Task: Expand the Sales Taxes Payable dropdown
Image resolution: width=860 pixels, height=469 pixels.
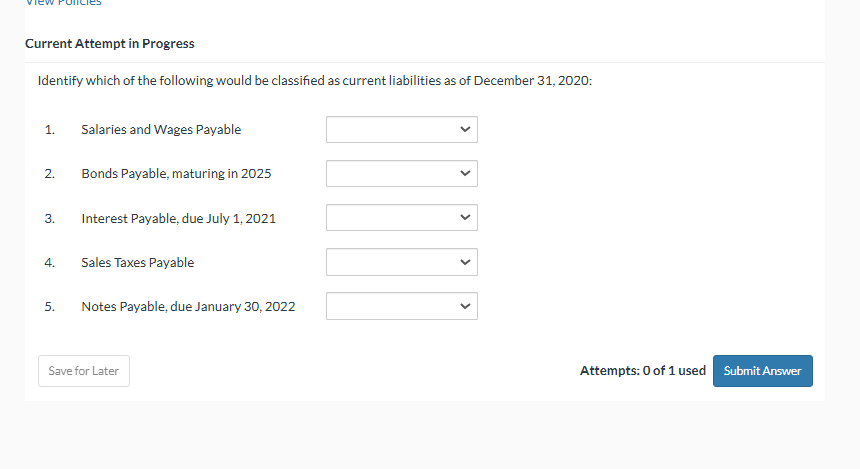Action: click(x=401, y=262)
